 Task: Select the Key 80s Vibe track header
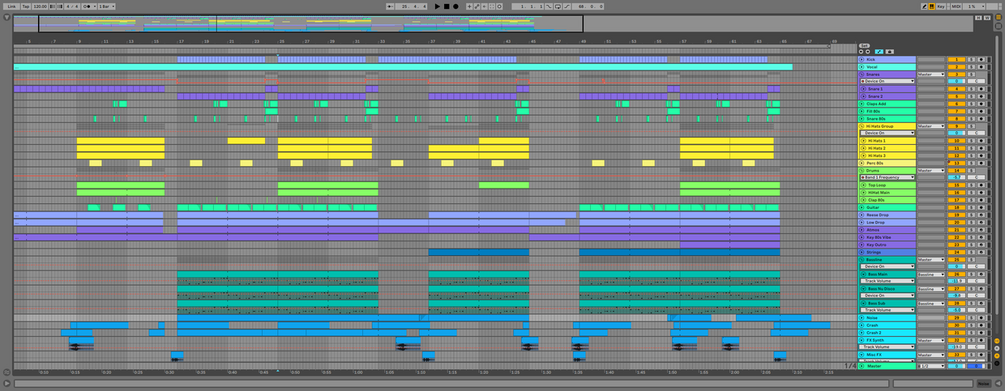click(887, 237)
